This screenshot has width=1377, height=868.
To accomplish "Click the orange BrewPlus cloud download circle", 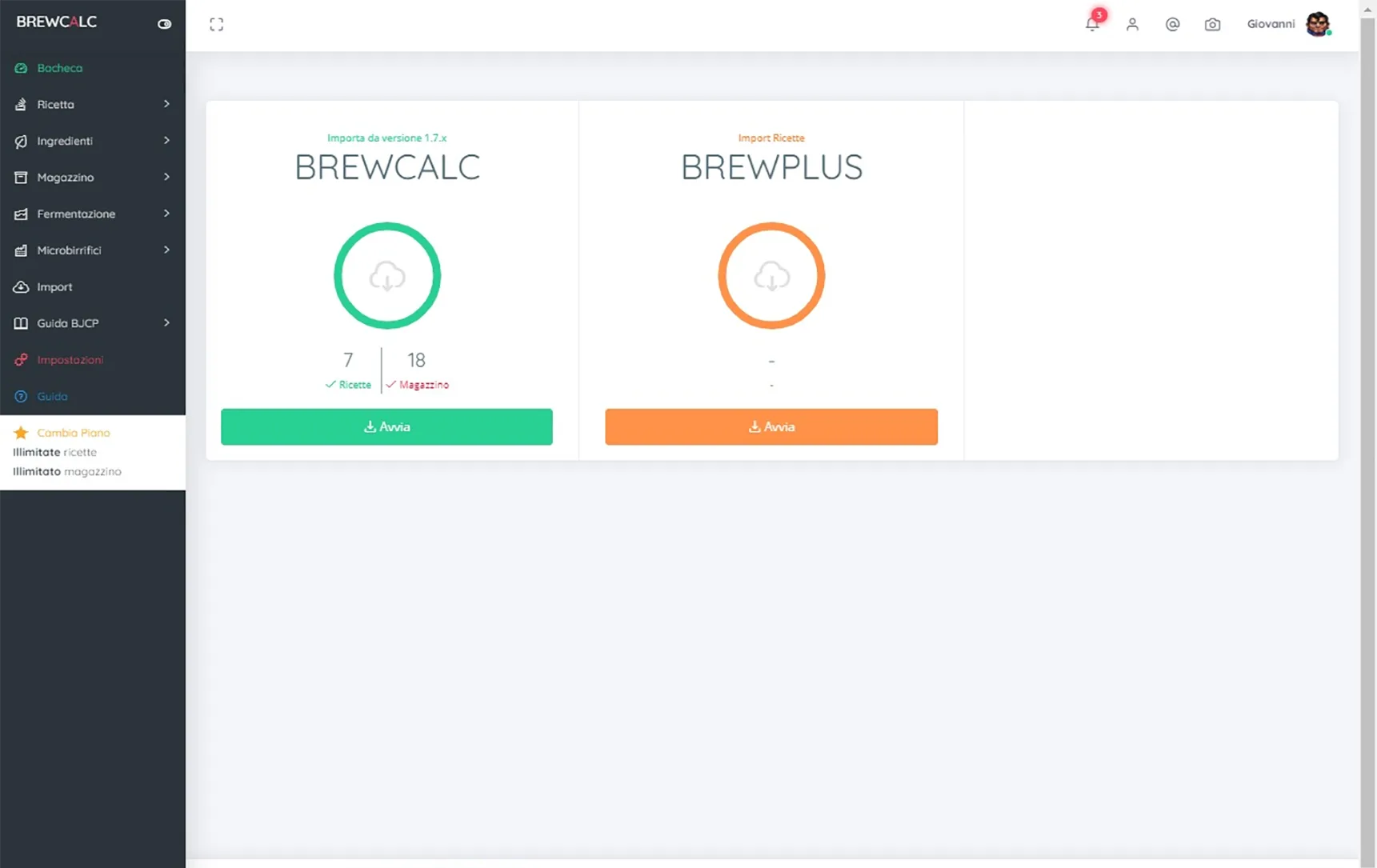I will pos(771,276).
